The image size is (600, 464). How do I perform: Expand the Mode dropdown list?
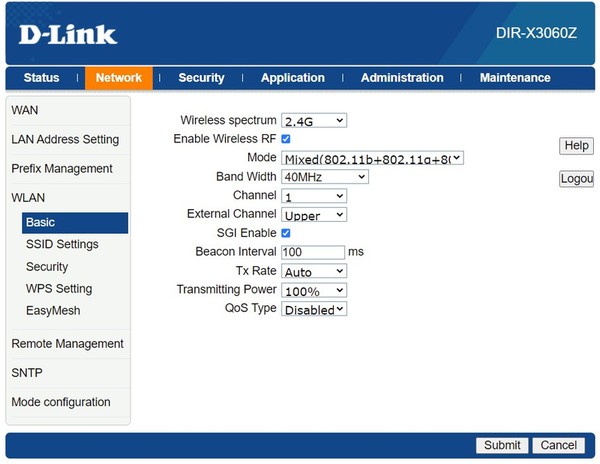tap(372, 158)
